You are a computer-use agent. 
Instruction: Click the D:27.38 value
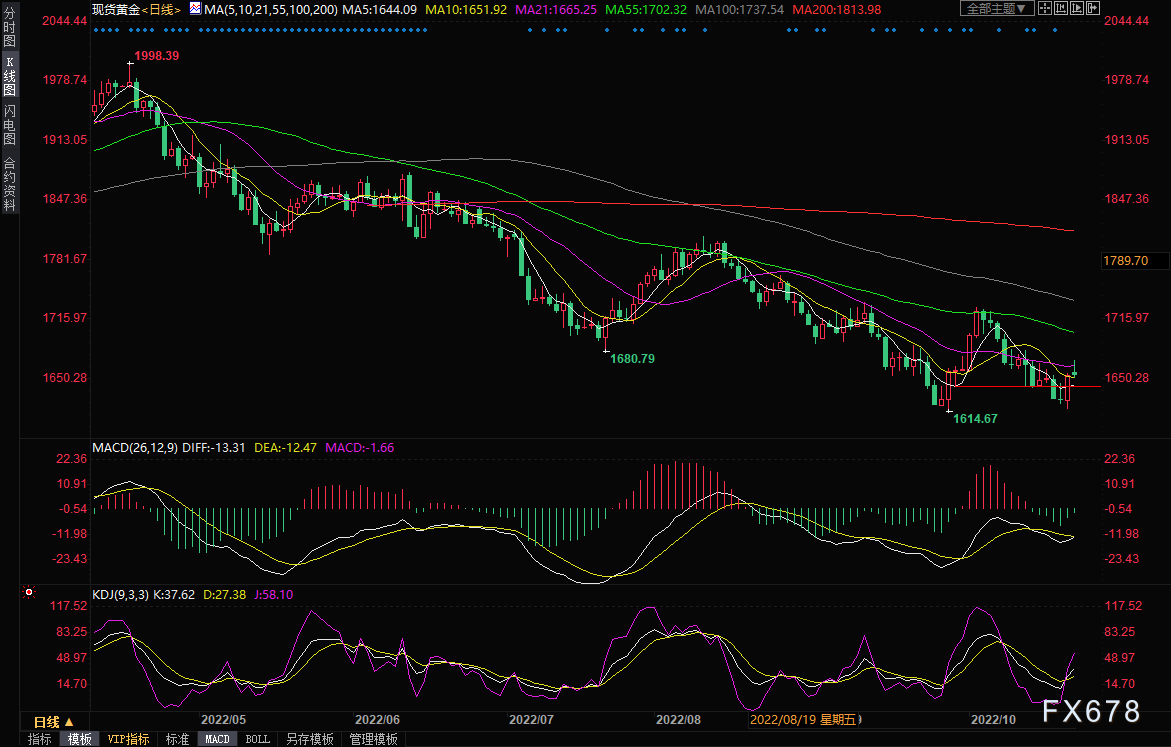pyautogui.click(x=224, y=595)
